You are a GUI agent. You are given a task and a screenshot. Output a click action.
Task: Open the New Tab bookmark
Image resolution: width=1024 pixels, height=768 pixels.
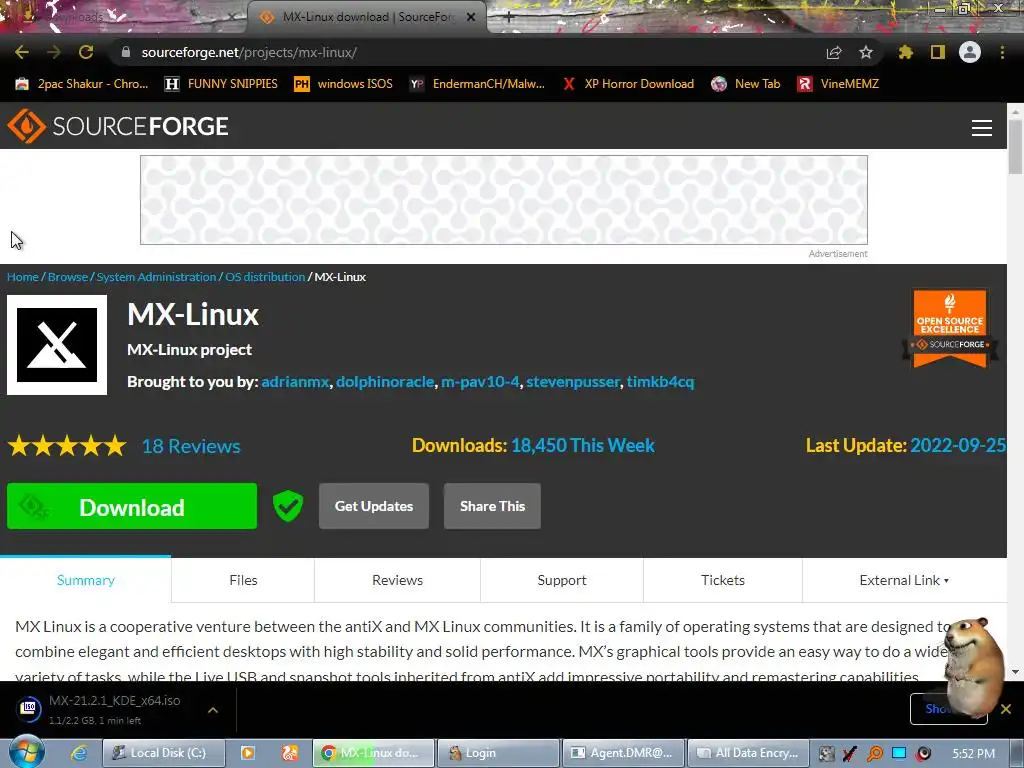point(746,84)
